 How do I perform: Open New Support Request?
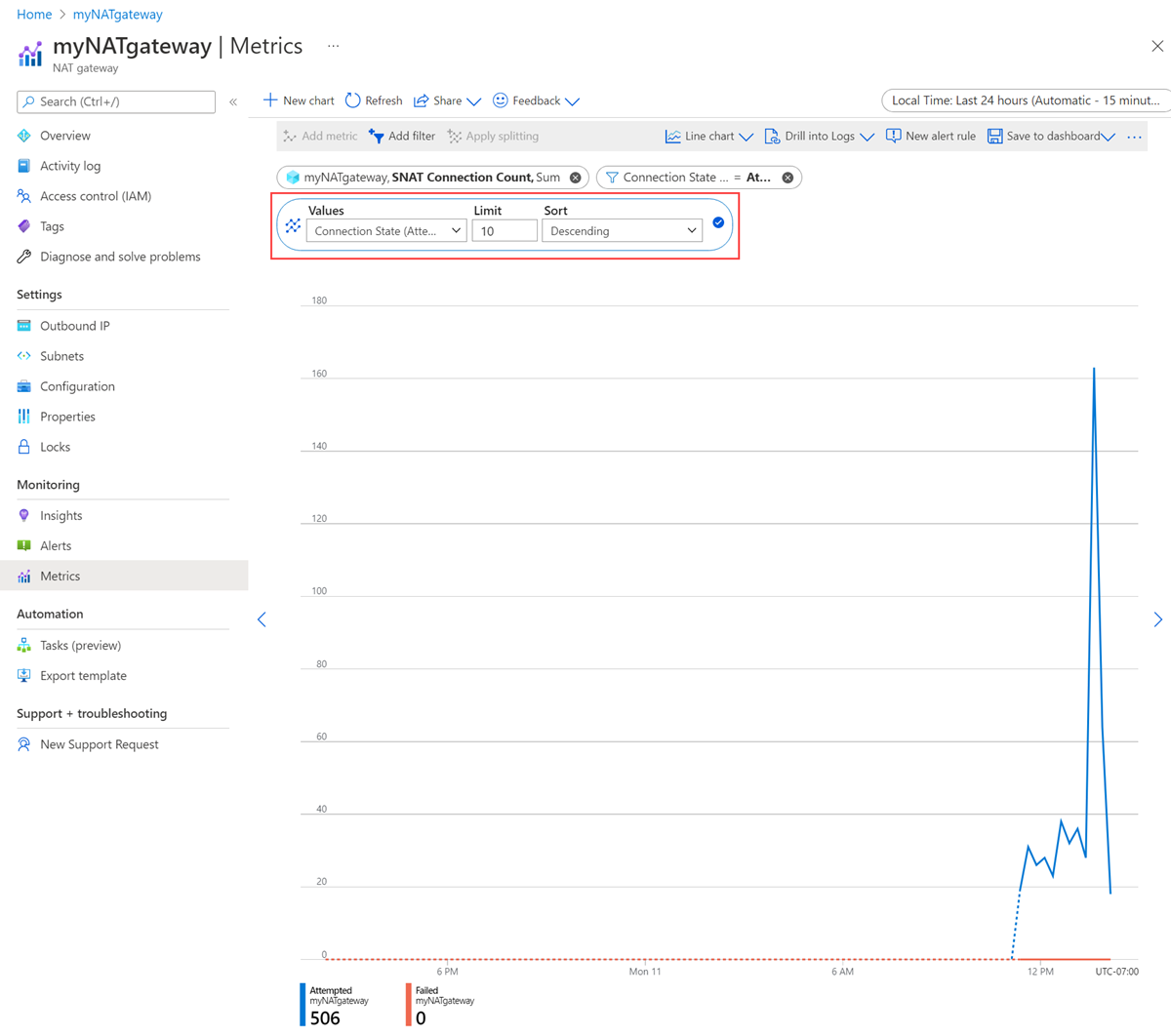click(x=99, y=744)
